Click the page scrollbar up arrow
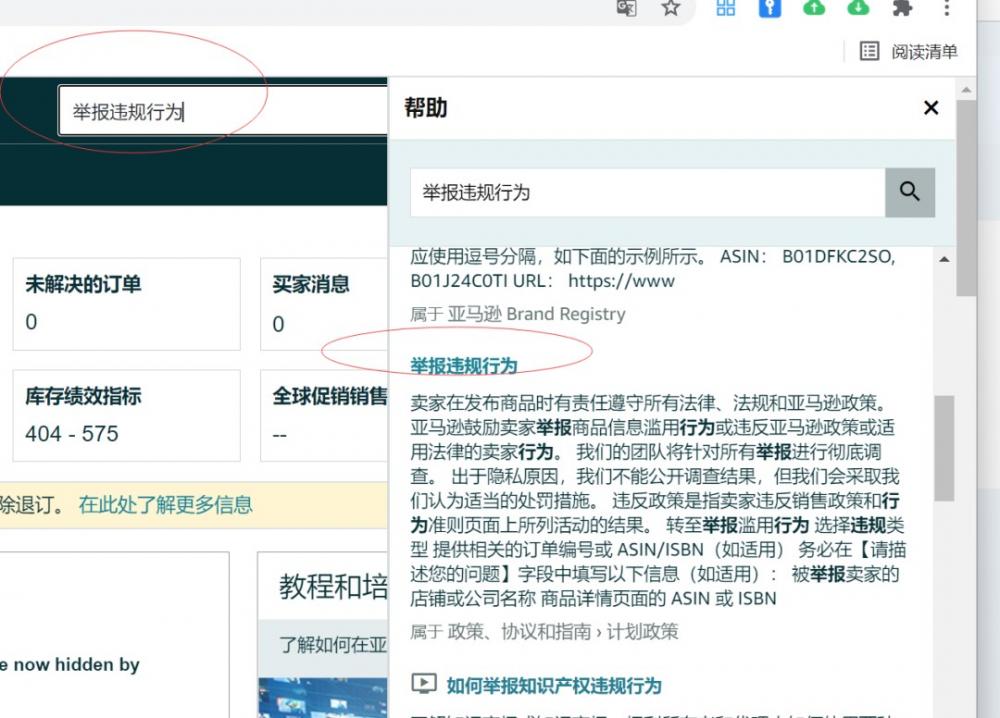1000x718 pixels. [x=966, y=90]
